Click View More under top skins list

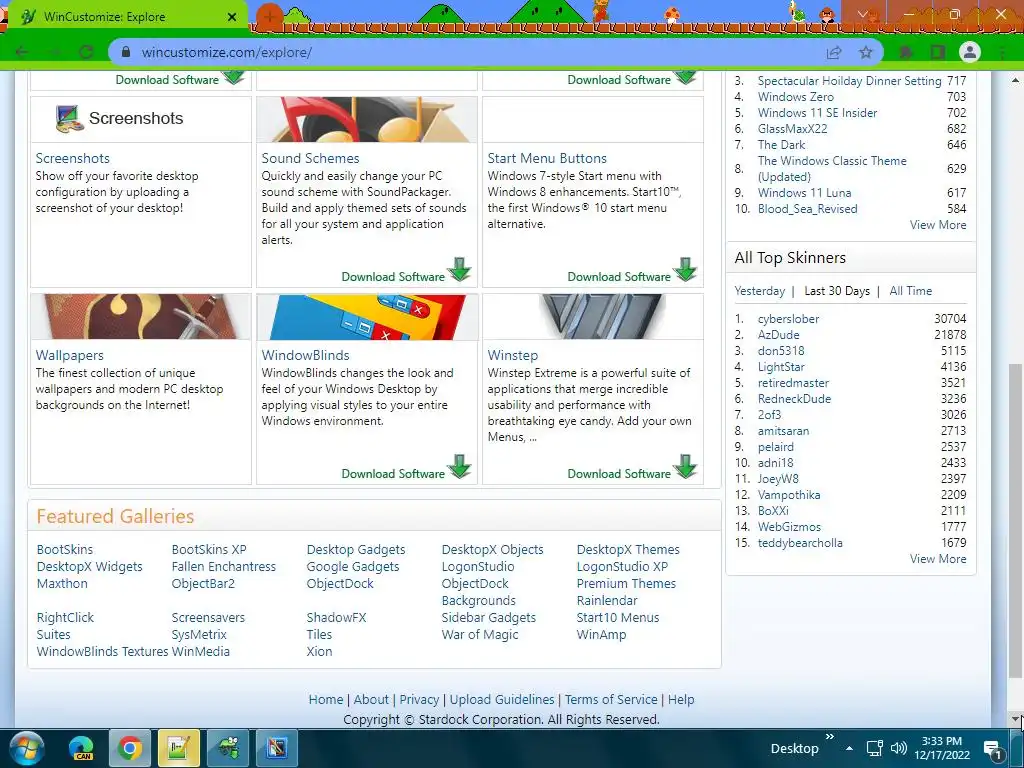coord(938,225)
